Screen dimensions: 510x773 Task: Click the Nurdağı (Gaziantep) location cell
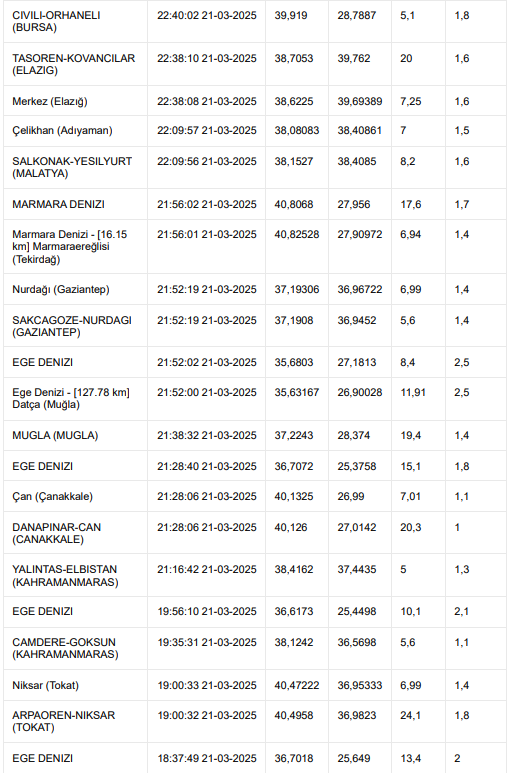tap(75, 289)
